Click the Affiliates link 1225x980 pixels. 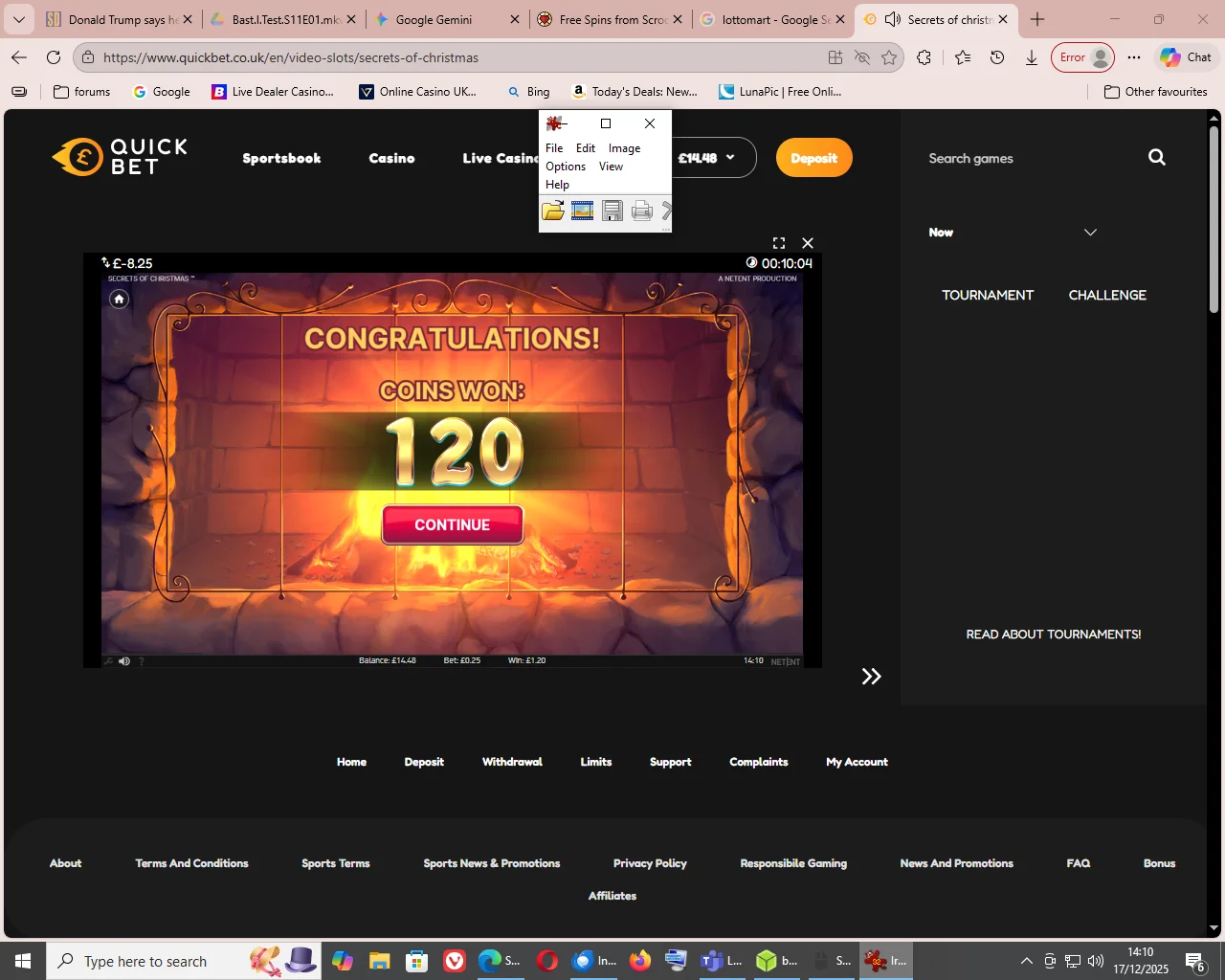pyautogui.click(x=612, y=896)
